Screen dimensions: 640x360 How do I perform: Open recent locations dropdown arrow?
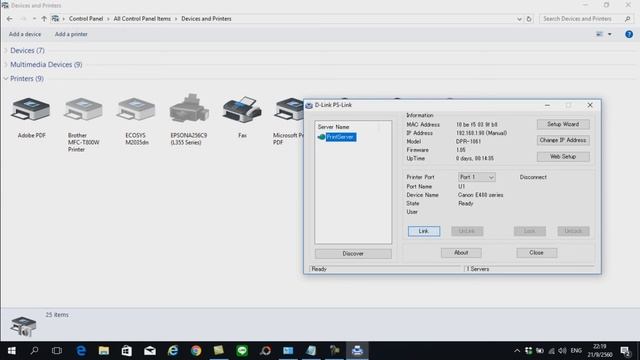click(34, 19)
